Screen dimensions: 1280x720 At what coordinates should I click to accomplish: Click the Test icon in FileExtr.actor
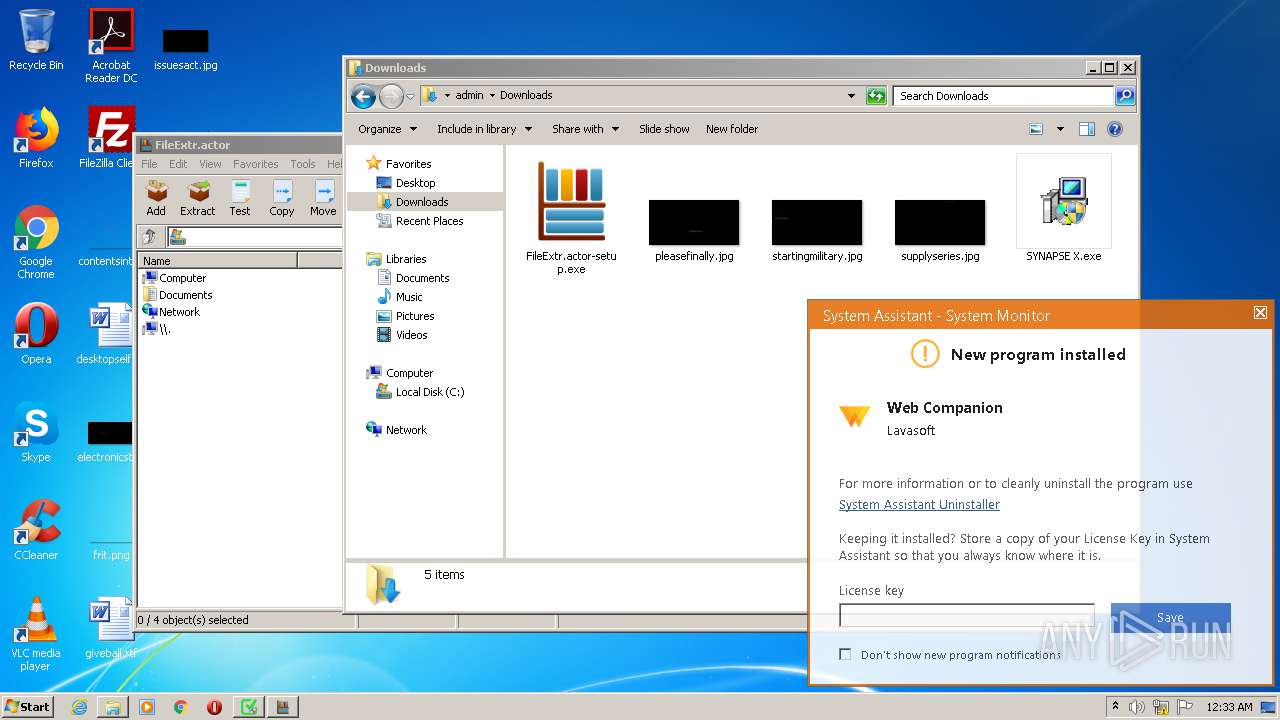coord(240,198)
